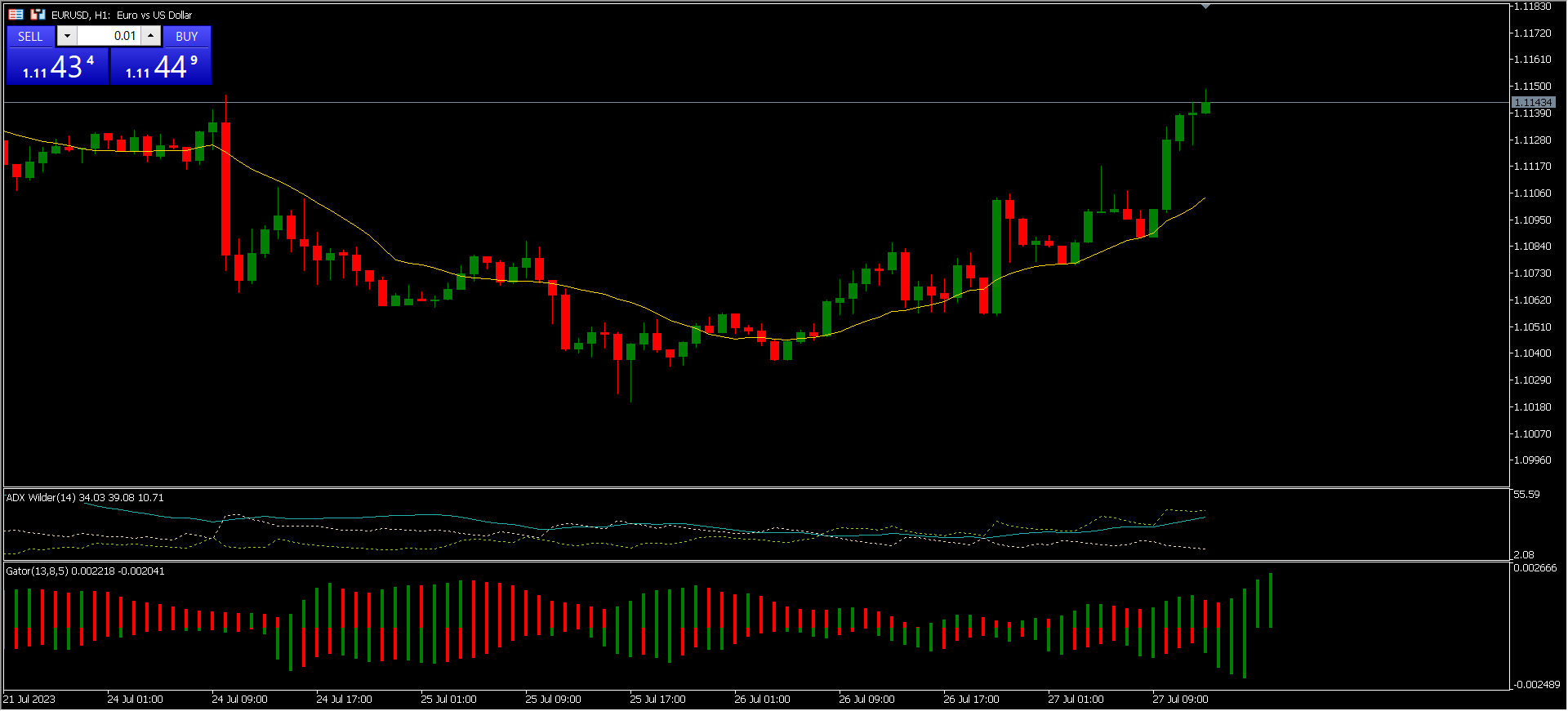Decrease volume with the down arrow
Image resolution: width=1568 pixels, height=711 pixels.
point(67,36)
